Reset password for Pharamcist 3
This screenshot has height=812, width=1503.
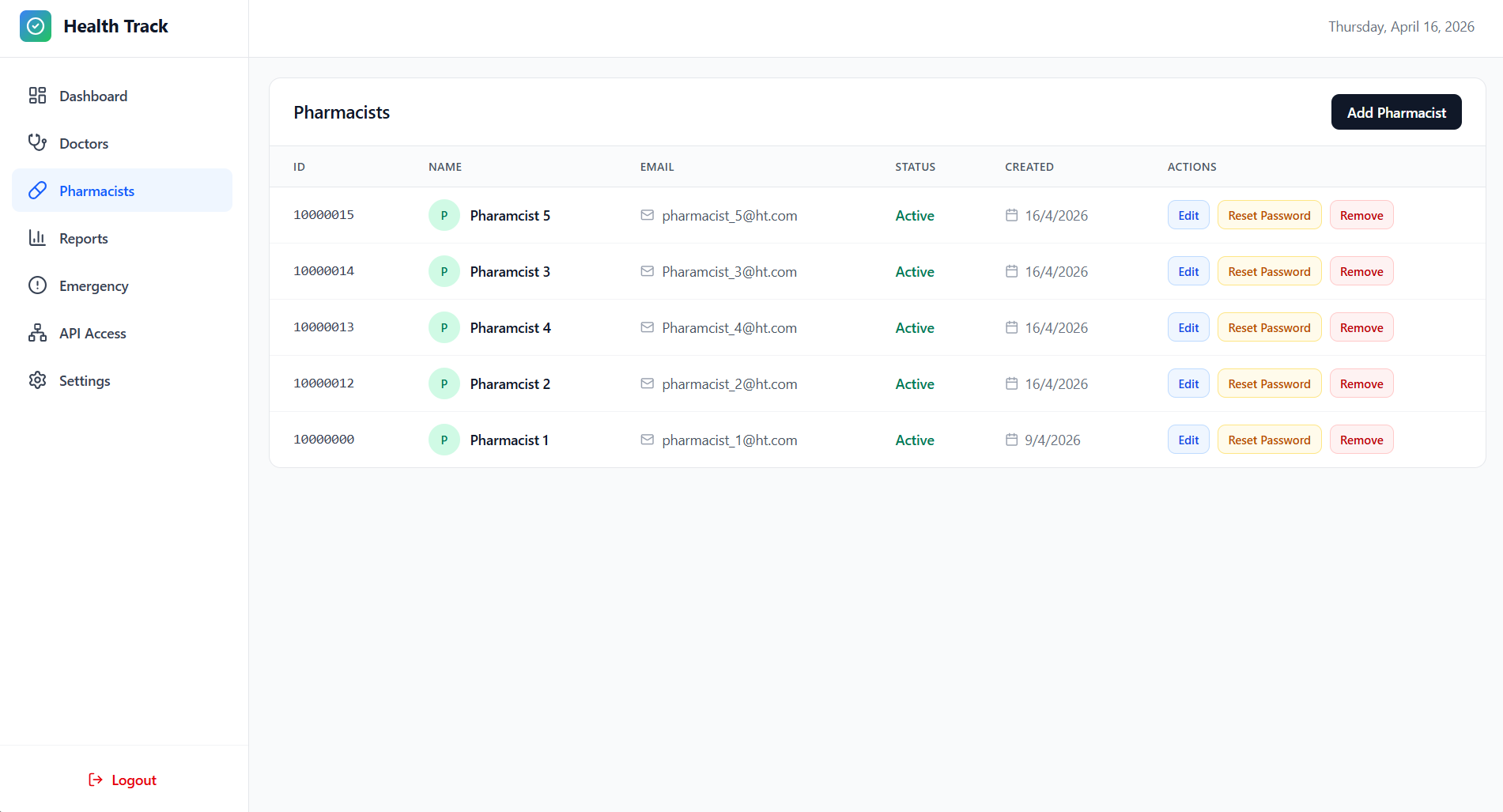tap(1268, 271)
